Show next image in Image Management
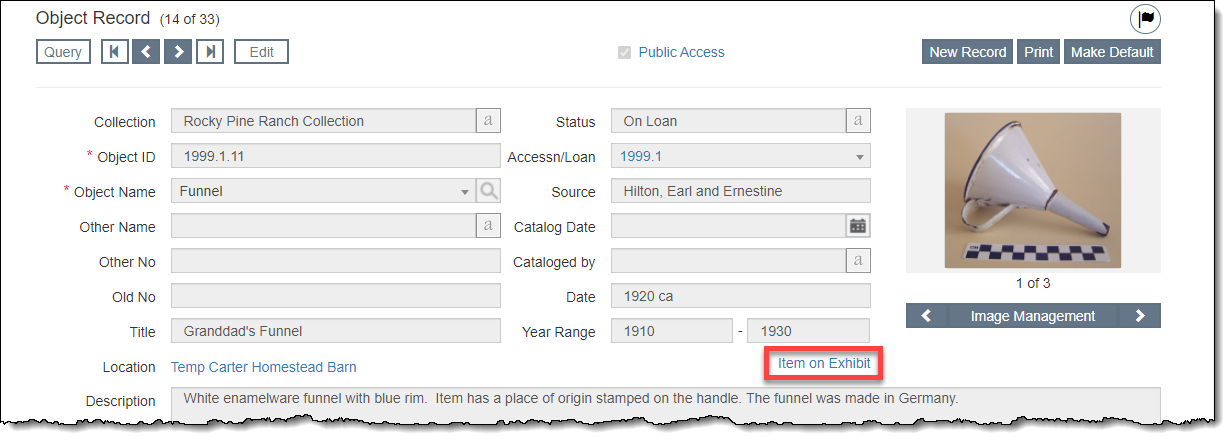1230x440 pixels. [x=1140, y=316]
